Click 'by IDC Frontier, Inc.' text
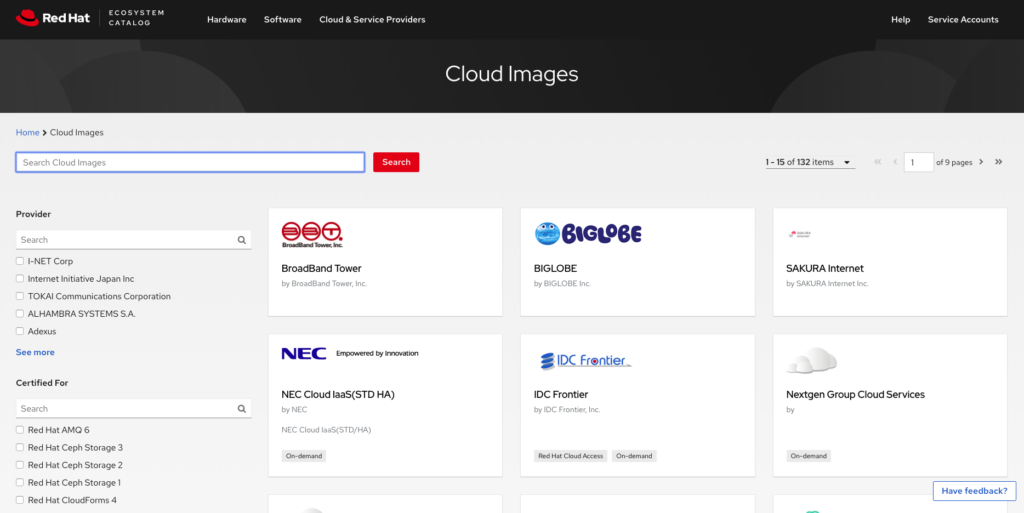This screenshot has width=1024, height=513. coord(567,410)
